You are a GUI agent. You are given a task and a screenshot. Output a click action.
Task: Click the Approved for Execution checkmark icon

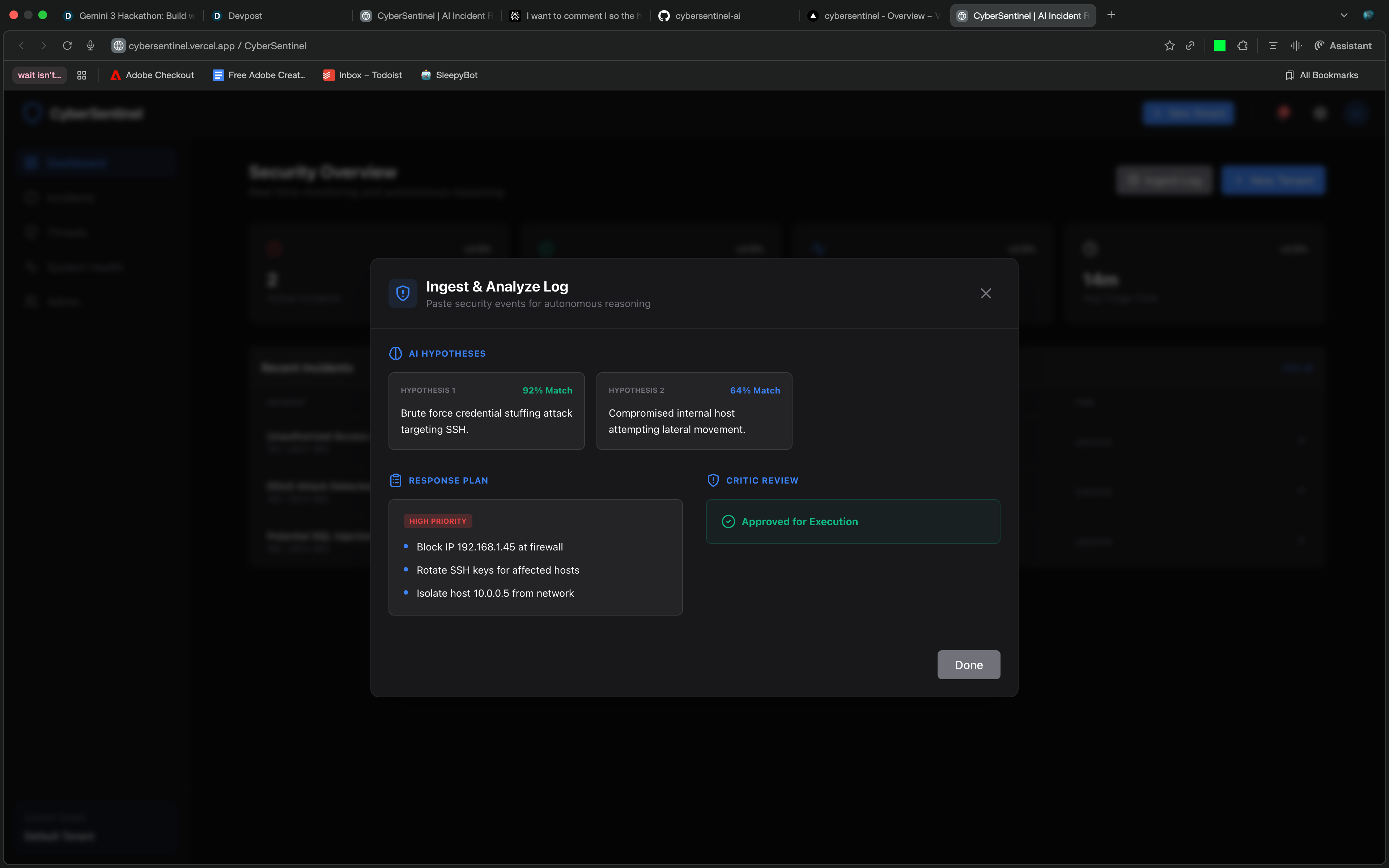pyautogui.click(x=728, y=521)
